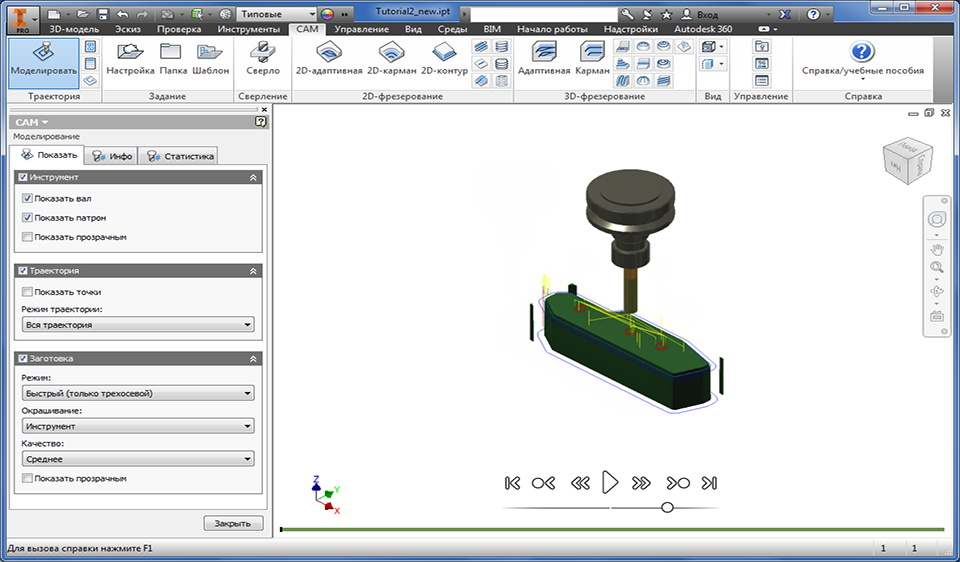
Task: Play the simulation
Action: (x=610, y=482)
